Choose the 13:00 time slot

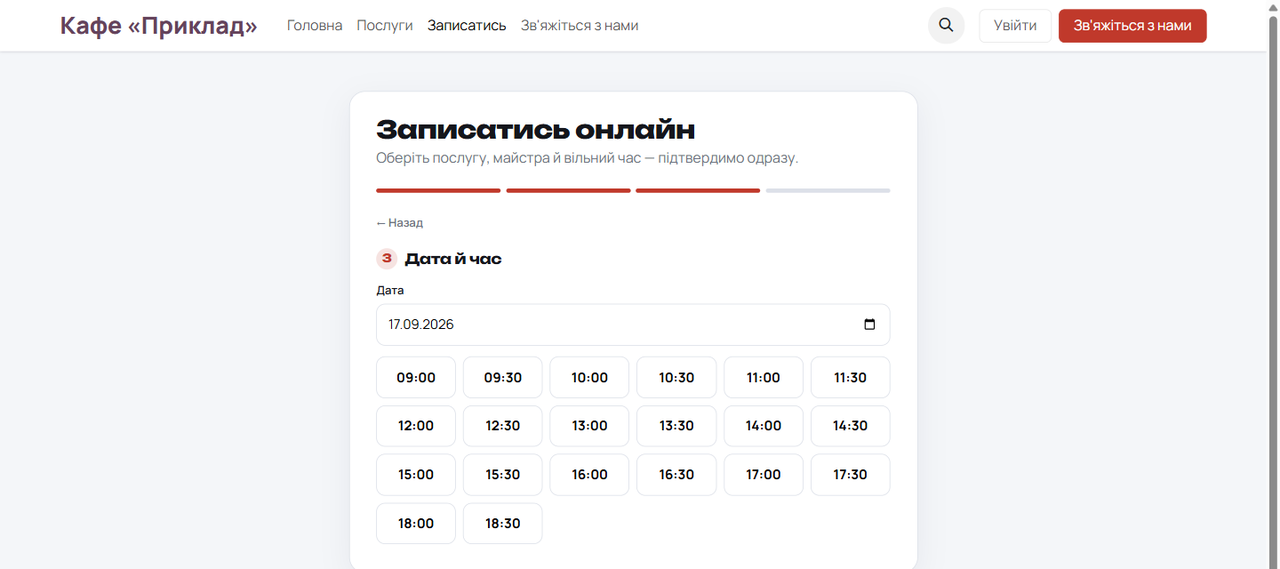[x=590, y=426]
